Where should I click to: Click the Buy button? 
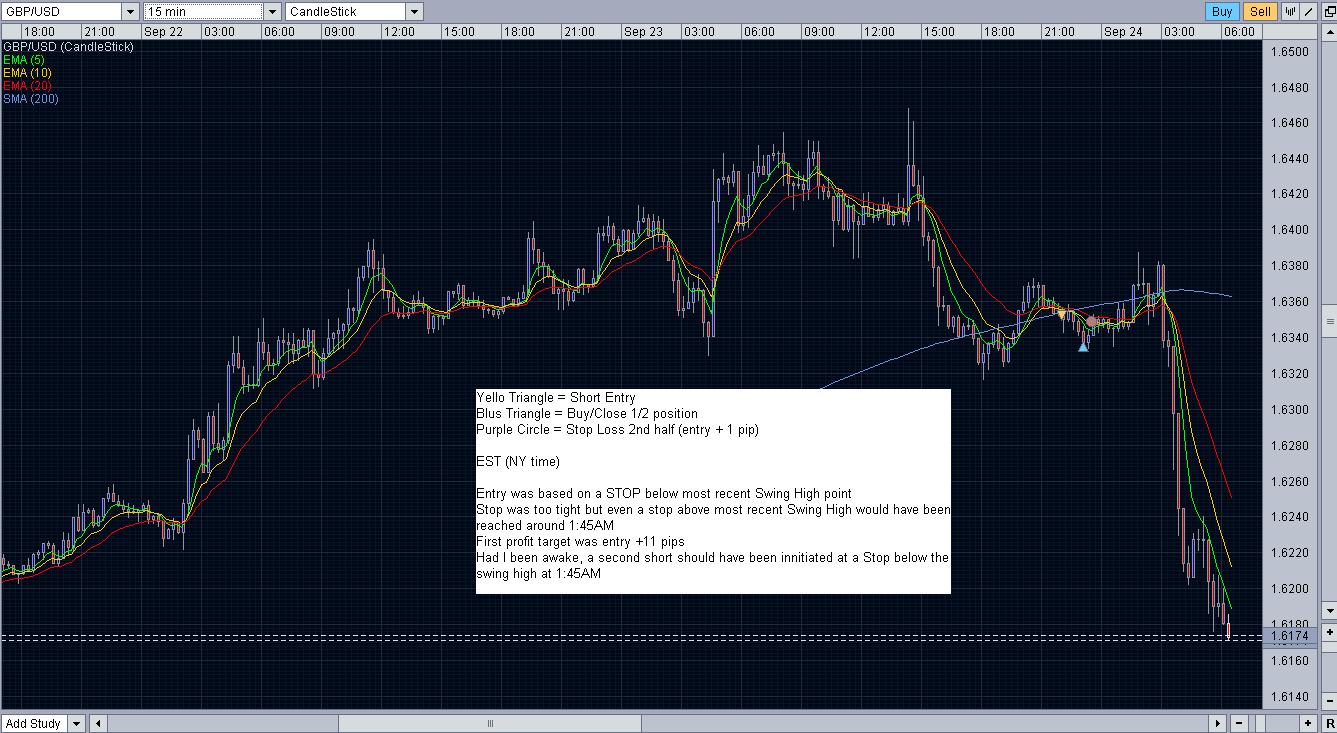tap(1222, 11)
